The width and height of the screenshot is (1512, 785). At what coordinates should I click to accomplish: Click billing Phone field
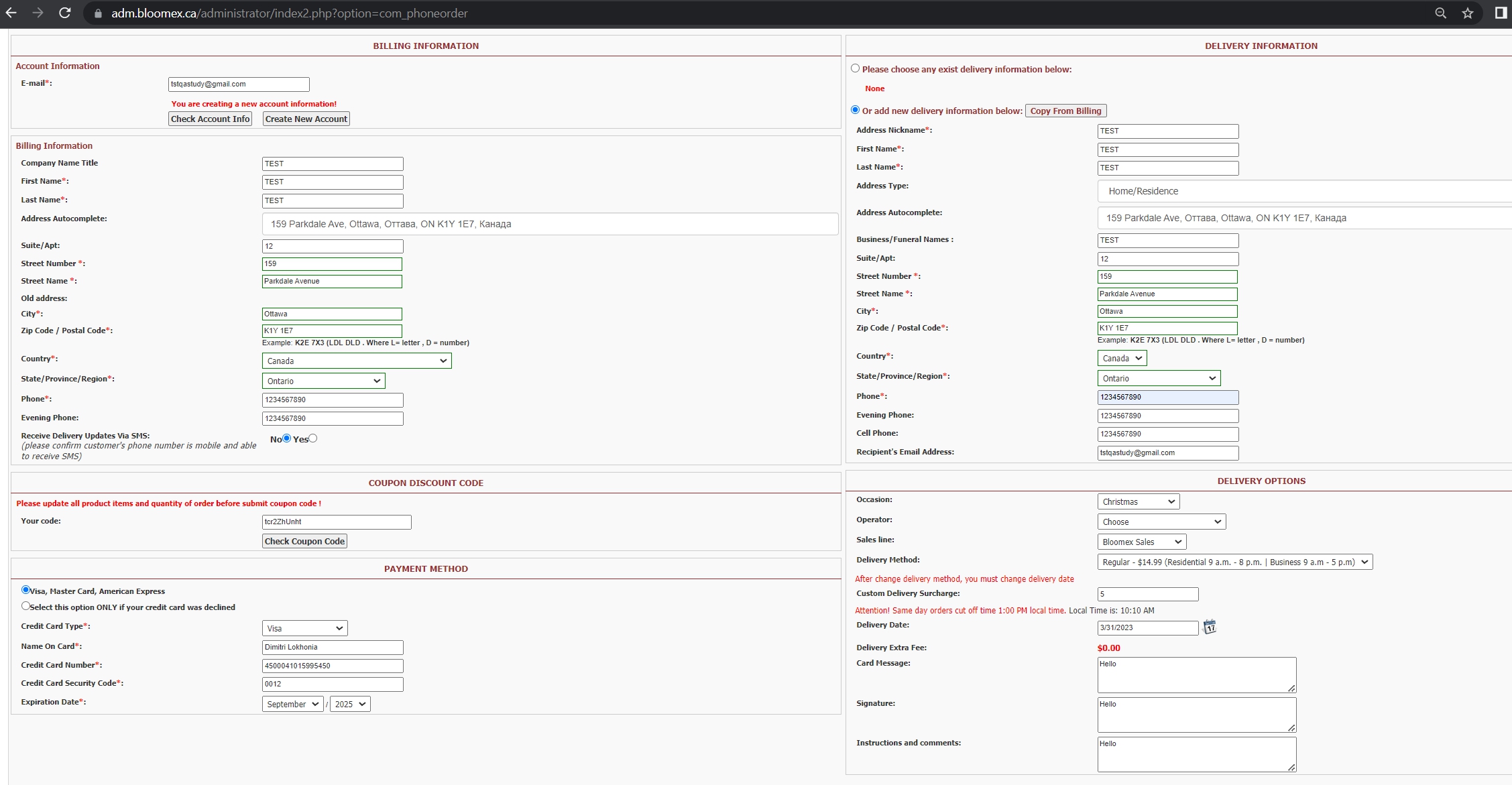tap(333, 400)
